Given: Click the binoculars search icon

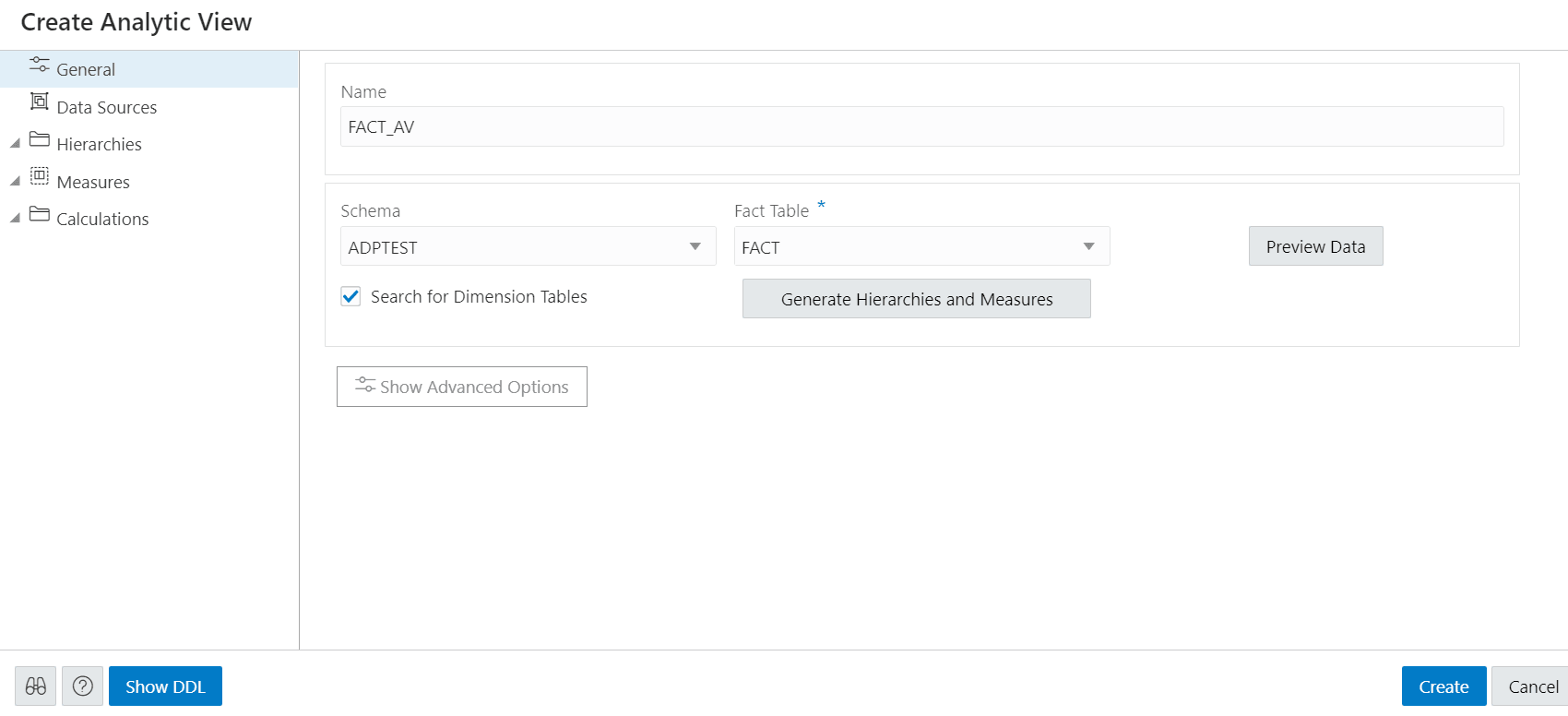Looking at the screenshot, I should point(35,686).
